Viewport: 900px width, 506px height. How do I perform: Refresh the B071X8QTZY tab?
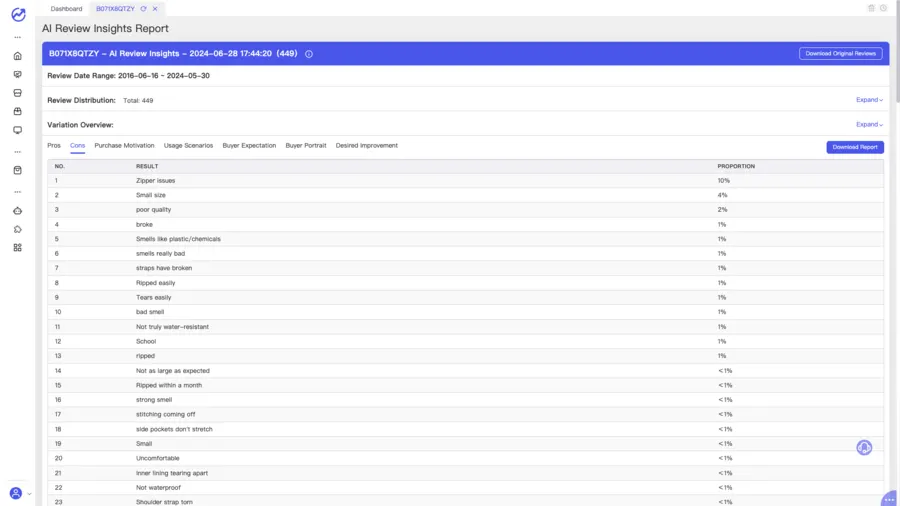point(143,9)
